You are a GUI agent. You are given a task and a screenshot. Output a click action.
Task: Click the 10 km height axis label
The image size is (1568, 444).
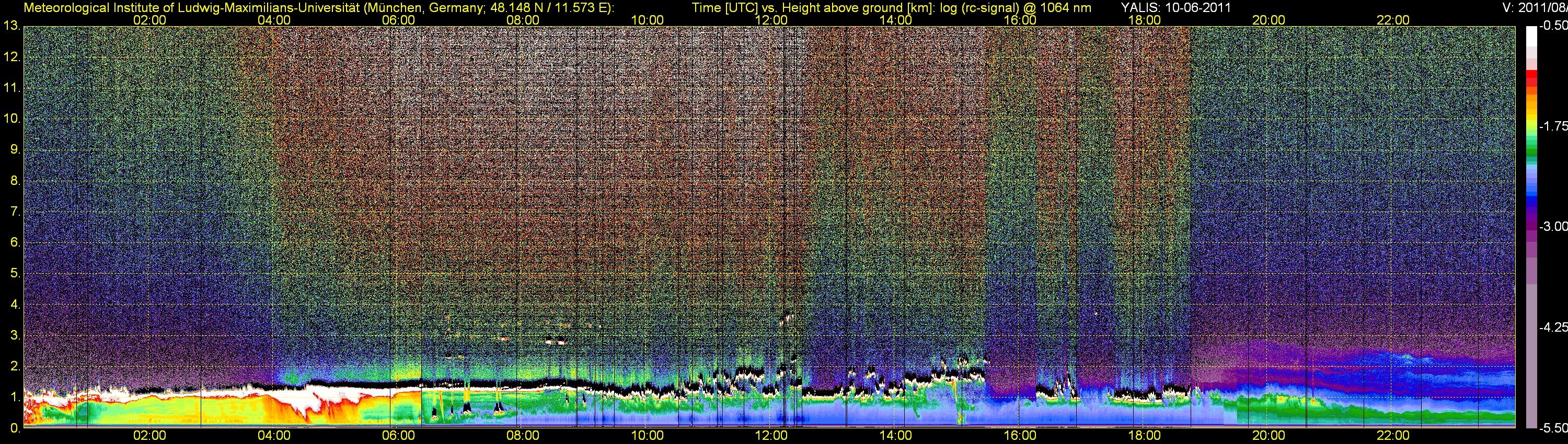point(11,119)
